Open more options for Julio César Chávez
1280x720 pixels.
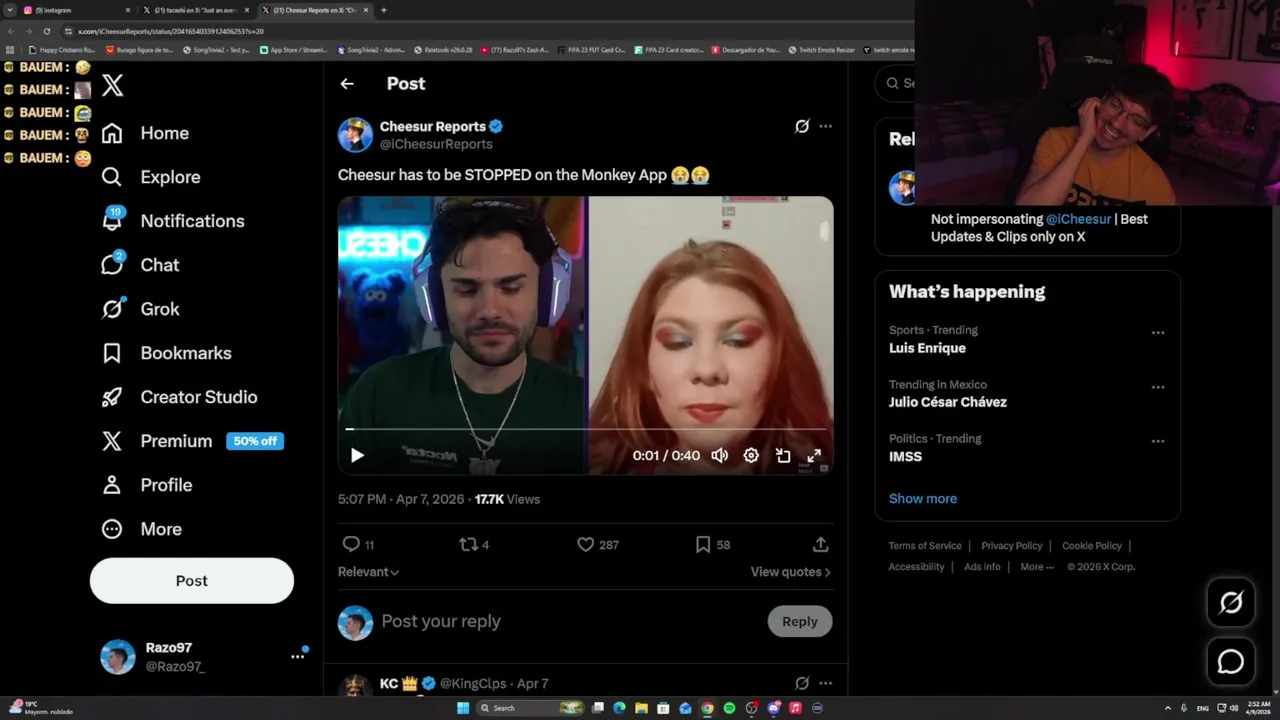point(1158,387)
